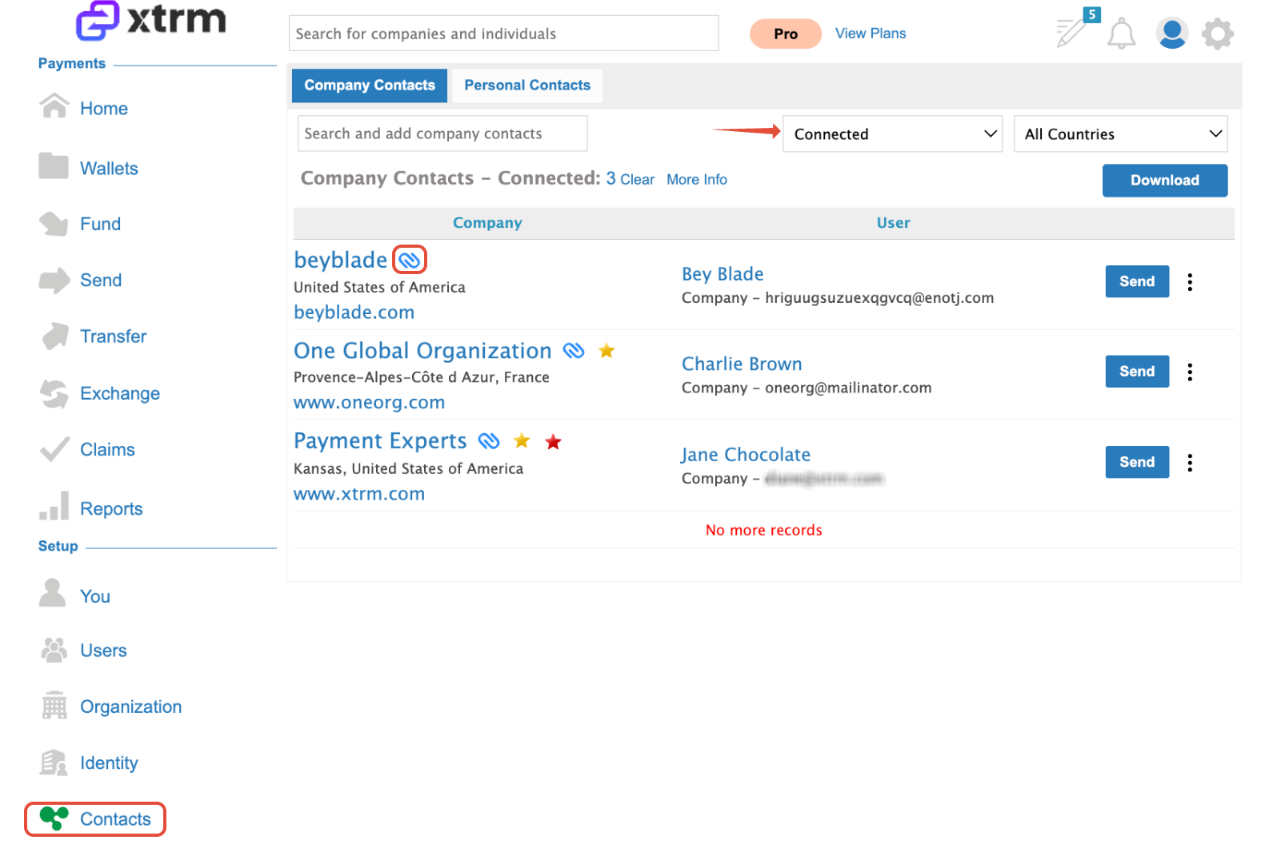Expand the All Countries dropdown
Image resolution: width=1285 pixels, height=844 pixels.
(1121, 134)
